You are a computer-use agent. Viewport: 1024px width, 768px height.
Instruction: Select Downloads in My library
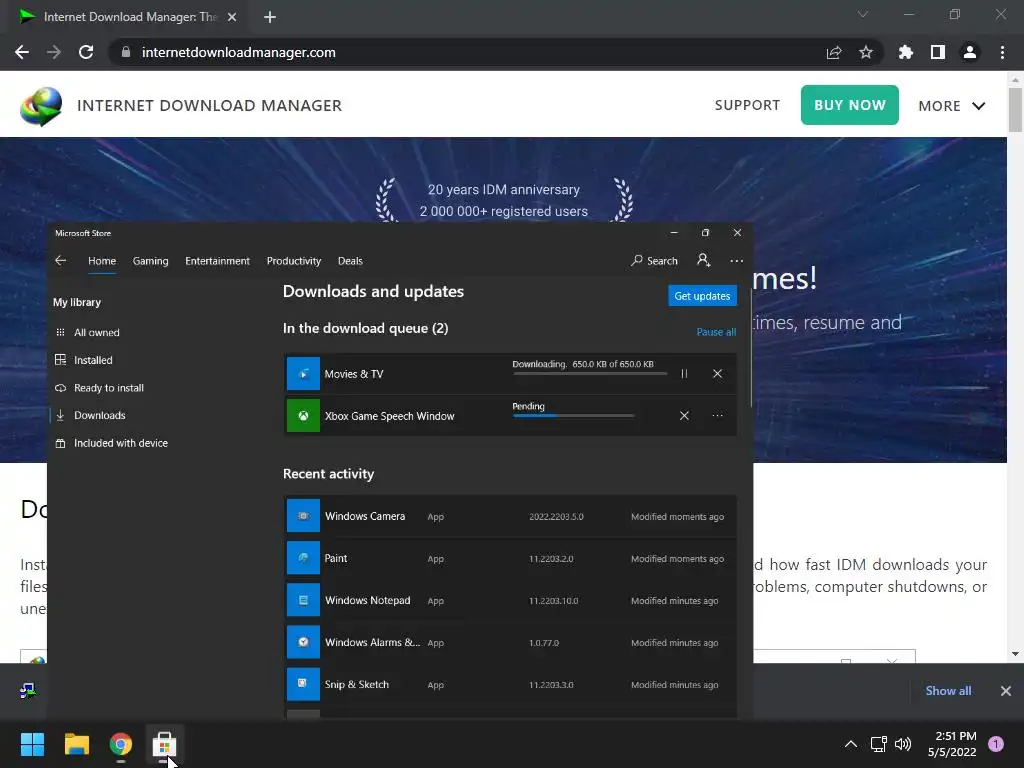[x=90, y=415]
